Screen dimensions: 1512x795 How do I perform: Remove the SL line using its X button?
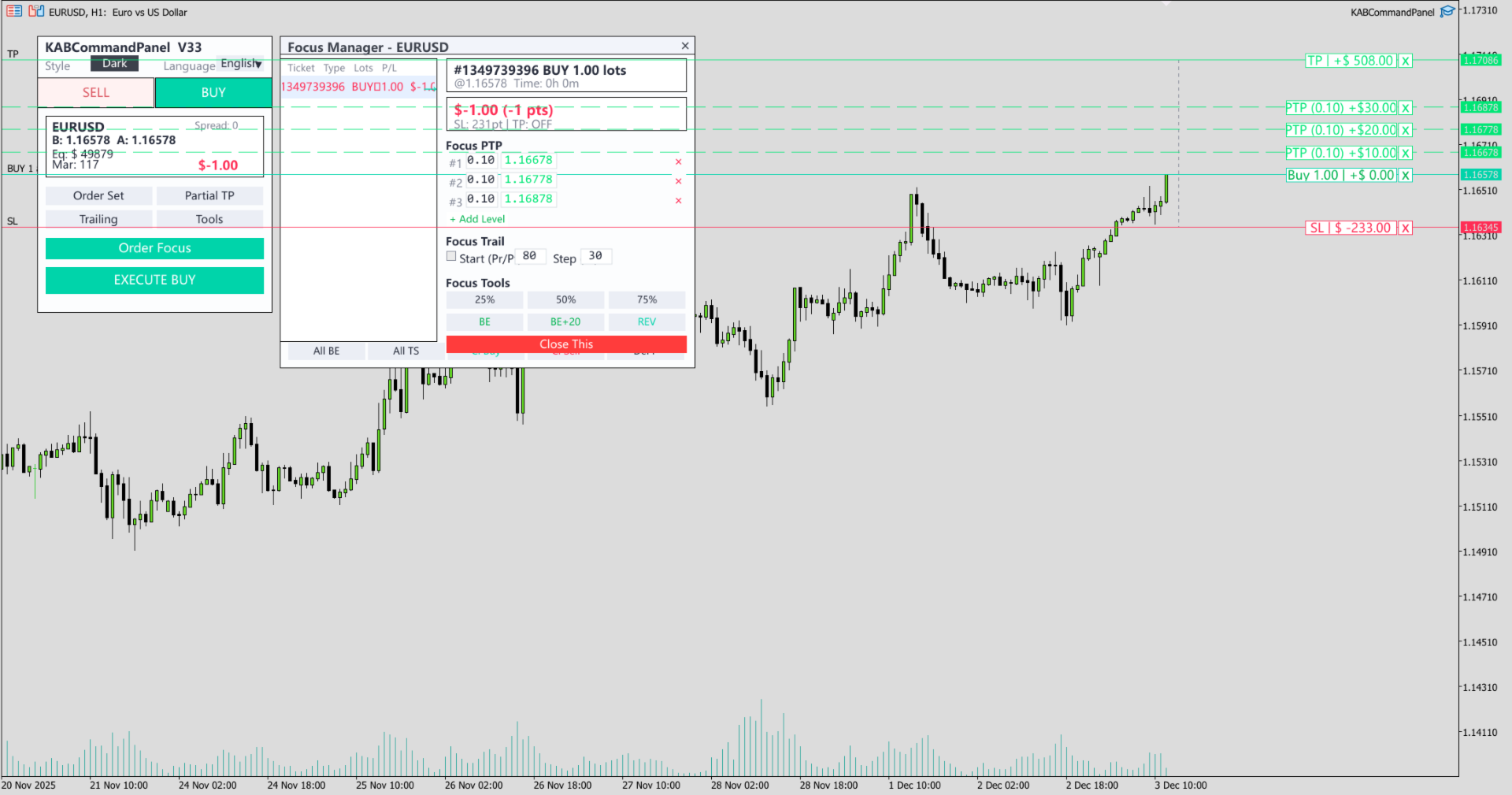[1406, 228]
